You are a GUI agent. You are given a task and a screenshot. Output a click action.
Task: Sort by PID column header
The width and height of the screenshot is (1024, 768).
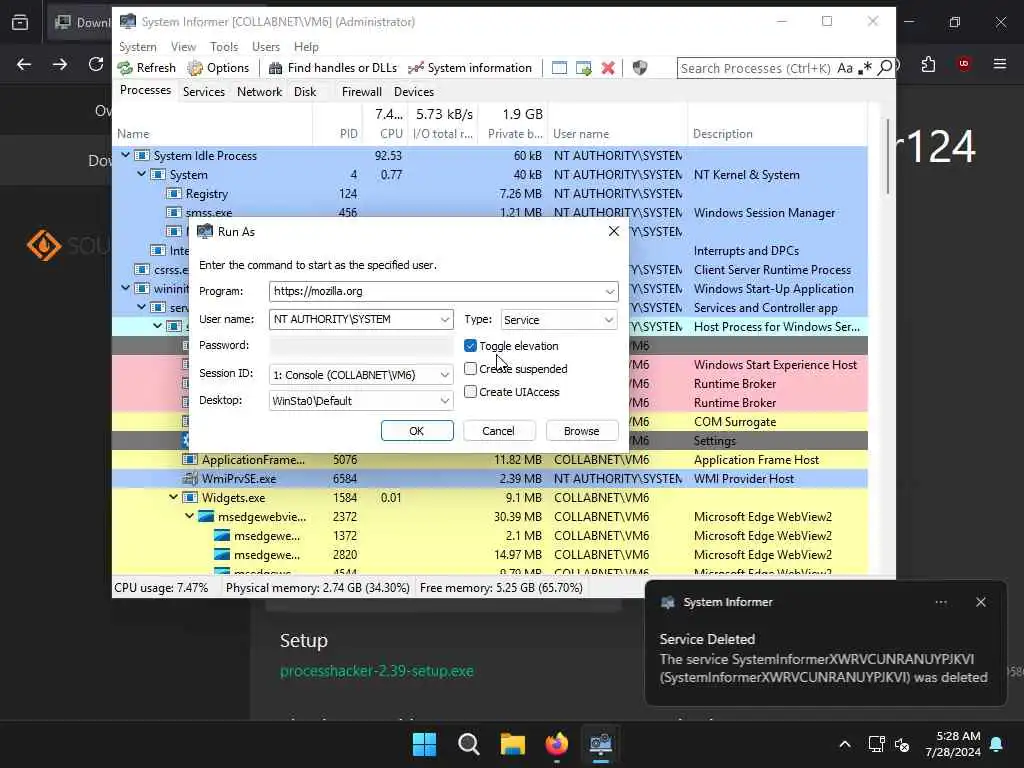coord(348,134)
